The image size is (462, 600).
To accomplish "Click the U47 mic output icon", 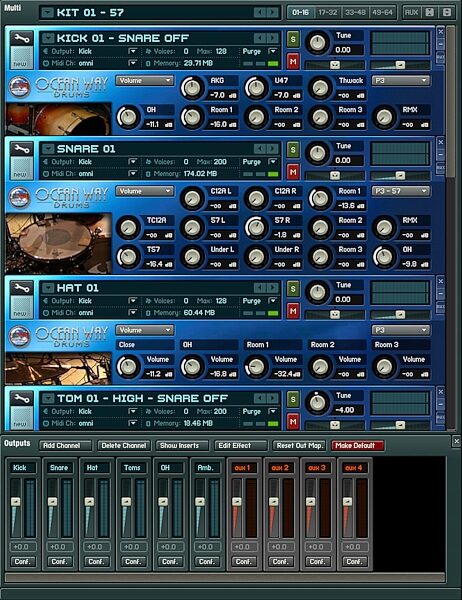I will click(297, 95).
